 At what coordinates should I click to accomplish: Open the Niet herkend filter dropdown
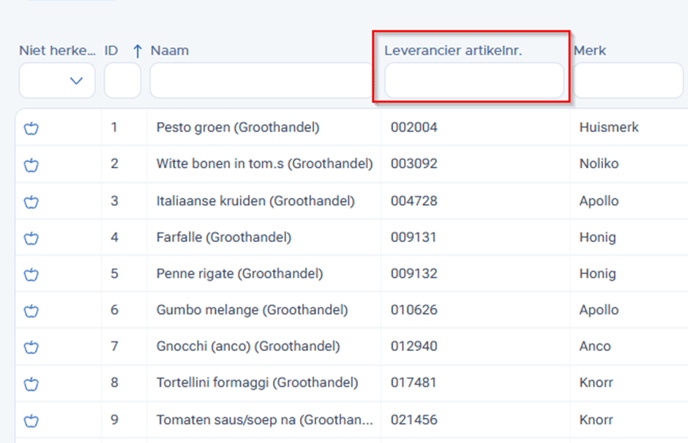57,81
